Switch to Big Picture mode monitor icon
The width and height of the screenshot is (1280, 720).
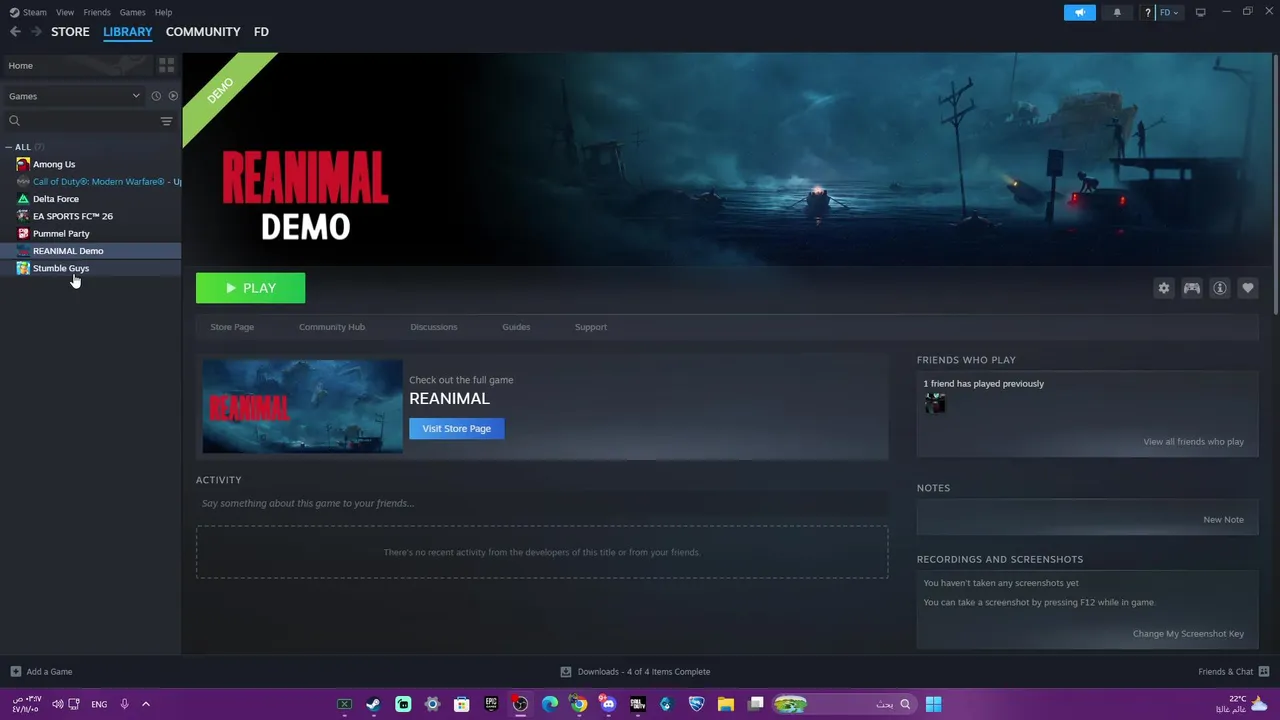tap(1201, 12)
